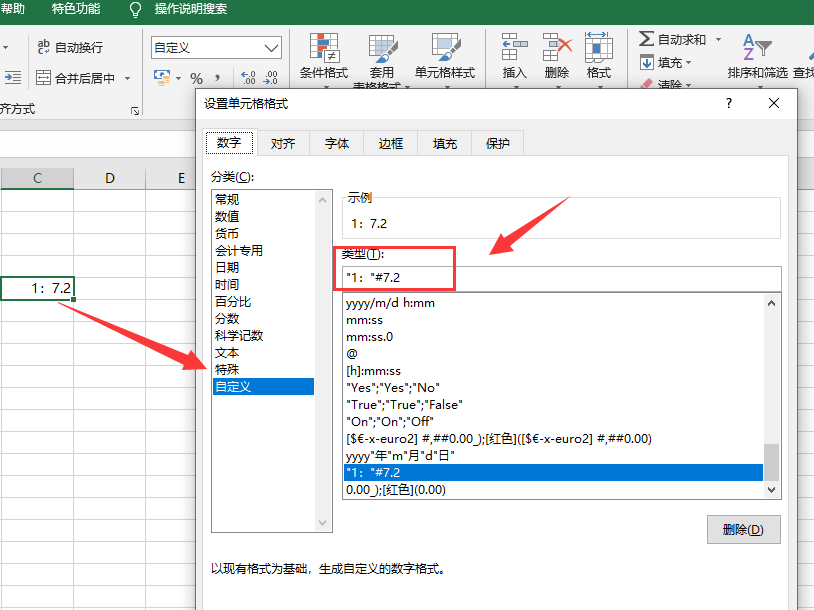This screenshot has height=610, width=814.
Task: Click the Clear (清除) eraser icon
Action: pyautogui.click(x=646, y=84)
